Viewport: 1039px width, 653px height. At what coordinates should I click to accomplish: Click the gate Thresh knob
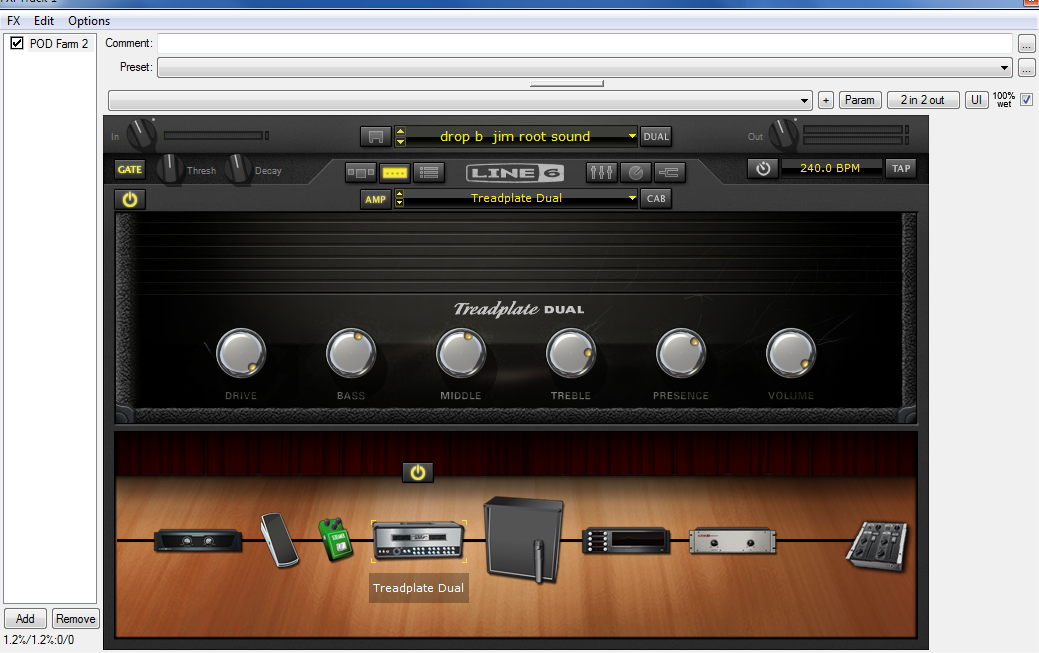coord(170,169)
